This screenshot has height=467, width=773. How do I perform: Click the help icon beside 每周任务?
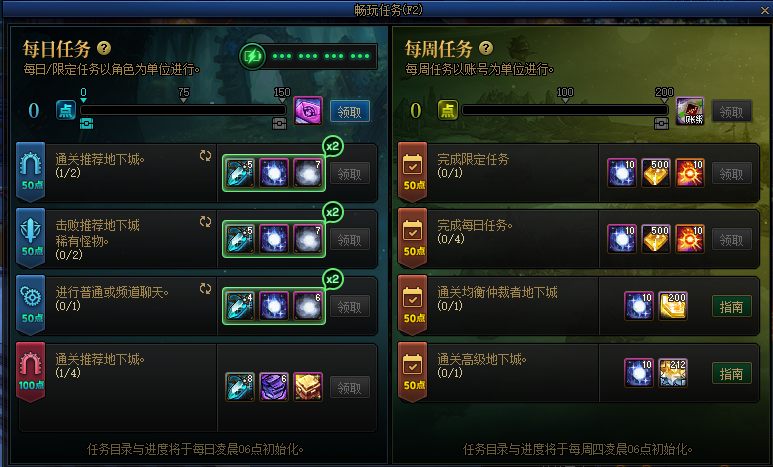coord(486,48)
